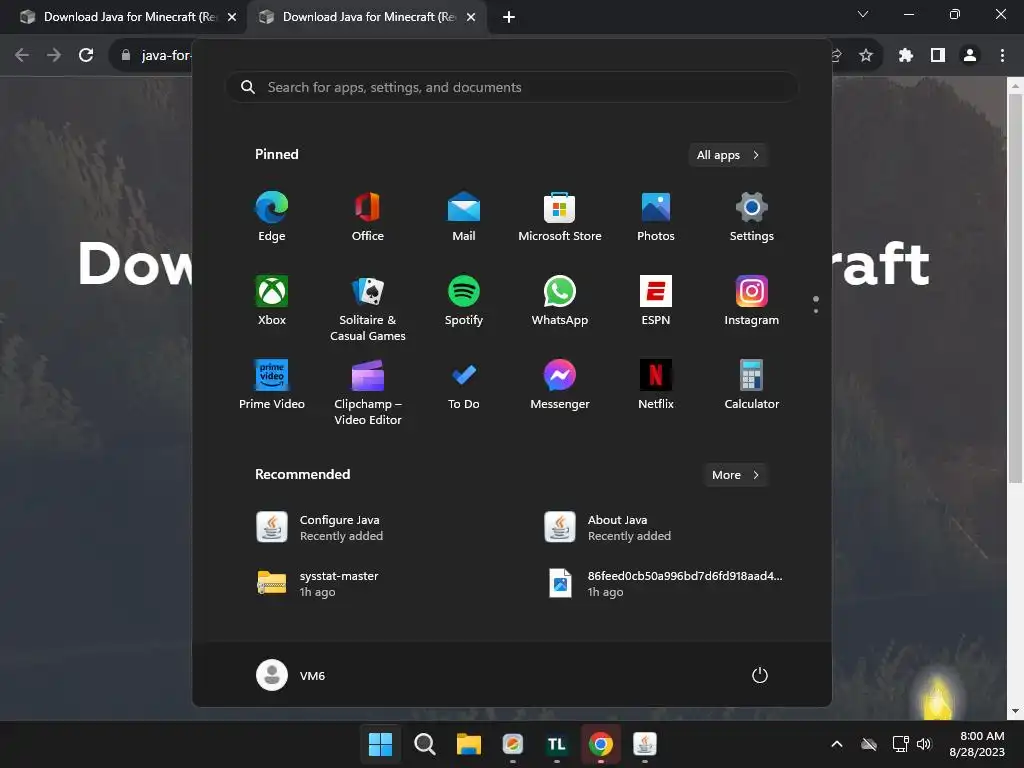Viewport: 1024px width, 768px height.
Task: Open Clipchamp Video Editor
Action: [x=368, y=392]
